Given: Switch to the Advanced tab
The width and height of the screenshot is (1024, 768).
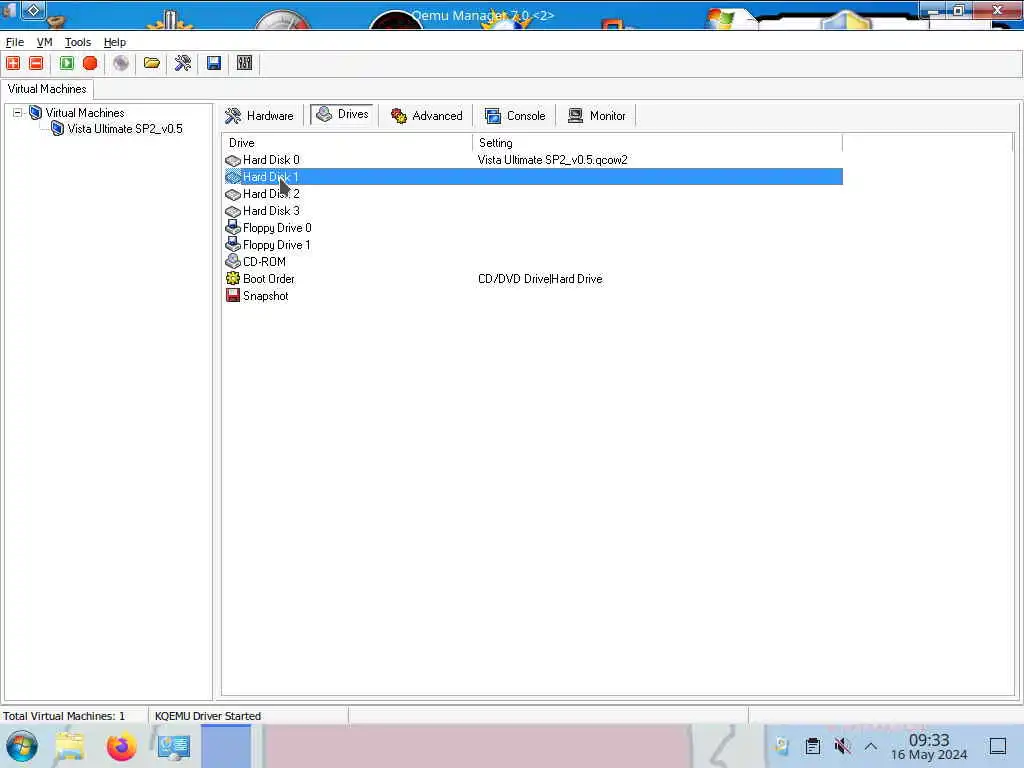Looking at the screenshot, I should [x=426, y=116].
